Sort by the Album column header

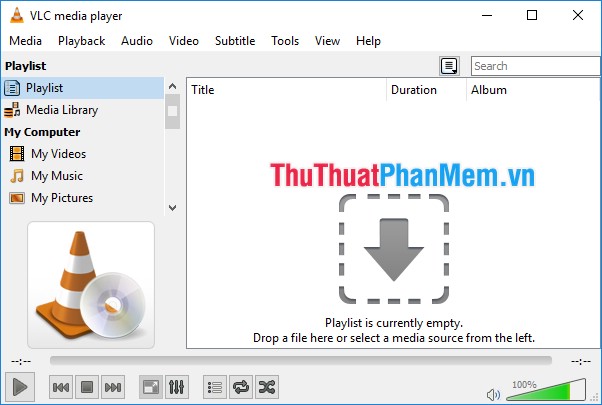[534, 90]
